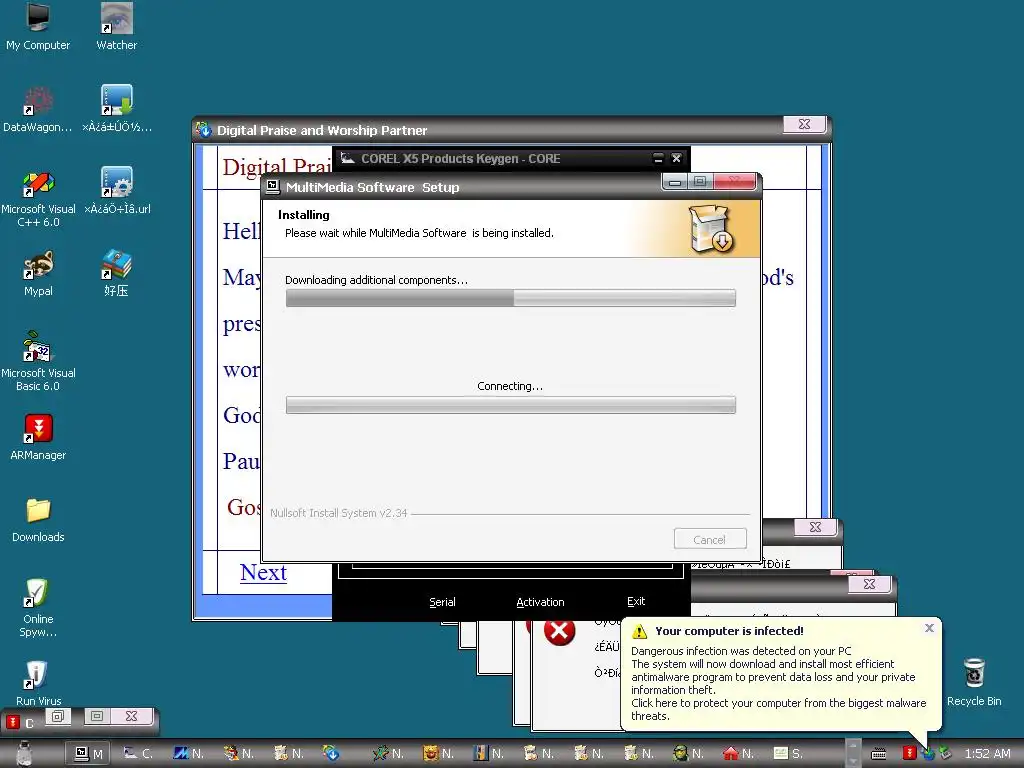Image resolution: width=1024 pixels, height=768 pixels.
Task: Click the 1:52 AM system clock
Action: (987, 754)
